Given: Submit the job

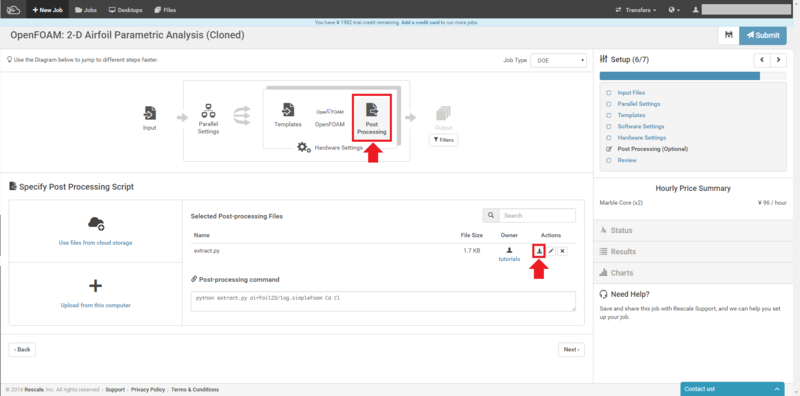Looking at the screenshot, I should [763, 35].
